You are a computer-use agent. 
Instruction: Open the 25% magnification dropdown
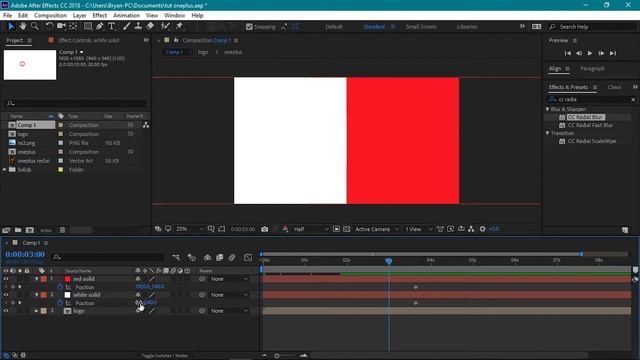[x=189, y=229]
